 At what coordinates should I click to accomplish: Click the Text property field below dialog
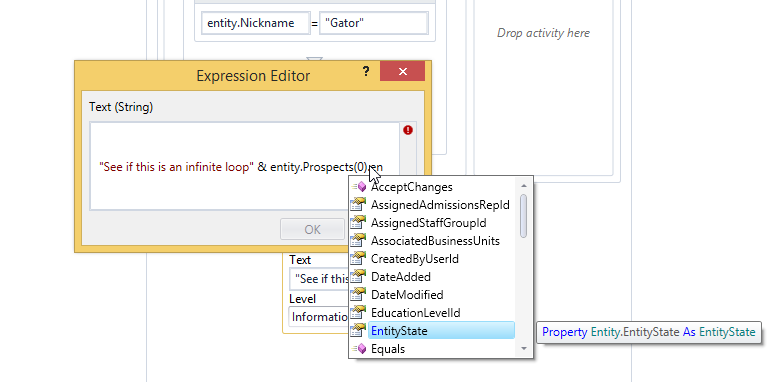[318, 279]
